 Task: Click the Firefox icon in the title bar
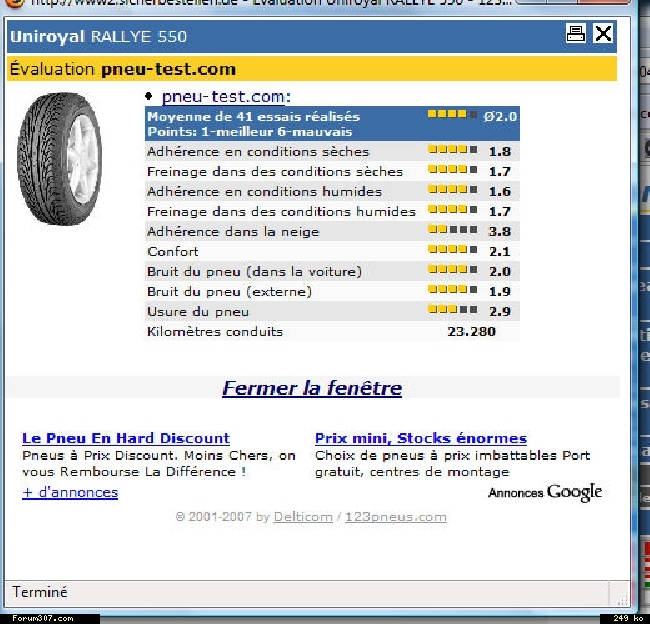click(x=15, y=3)
